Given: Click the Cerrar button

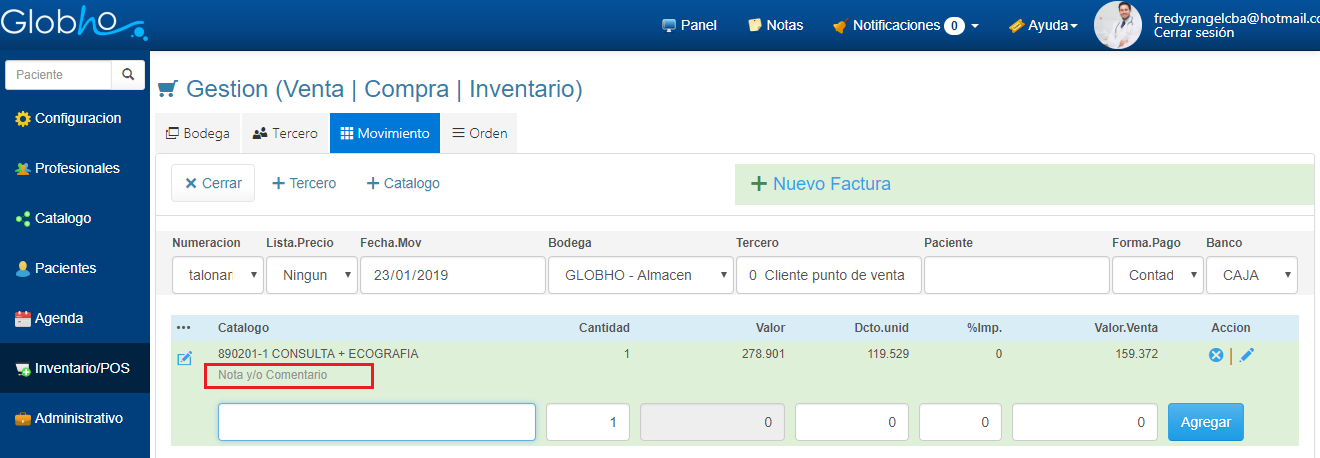Looking at the screenshot, I should point(213,183).
